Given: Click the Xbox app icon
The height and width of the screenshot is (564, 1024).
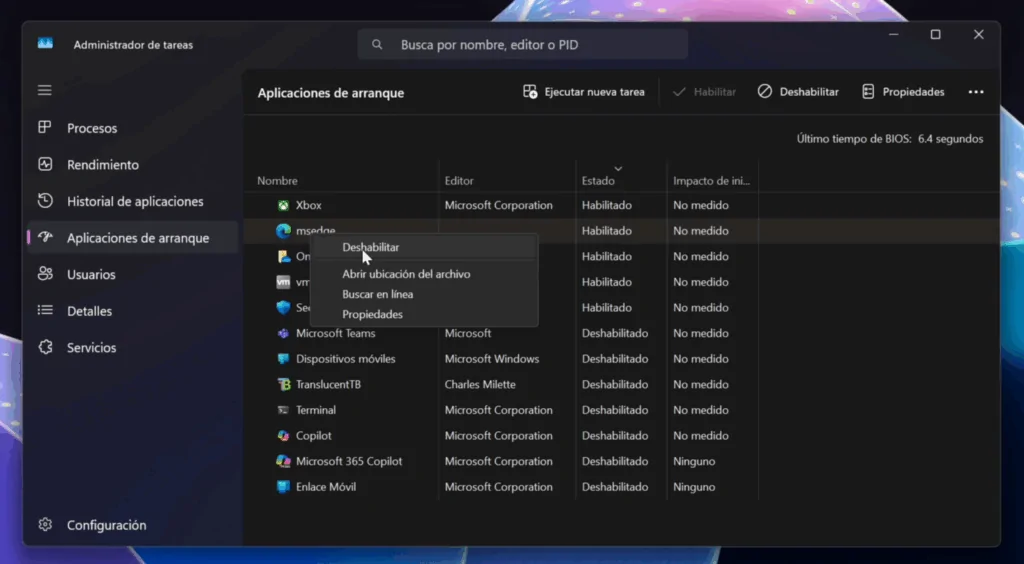Looking at the screenshot, I should tap(283, 205).
